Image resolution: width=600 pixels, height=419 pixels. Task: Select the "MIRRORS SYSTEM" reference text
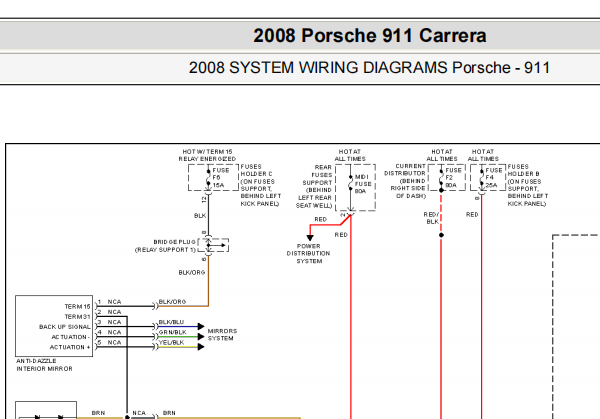[x=222, y=334]
